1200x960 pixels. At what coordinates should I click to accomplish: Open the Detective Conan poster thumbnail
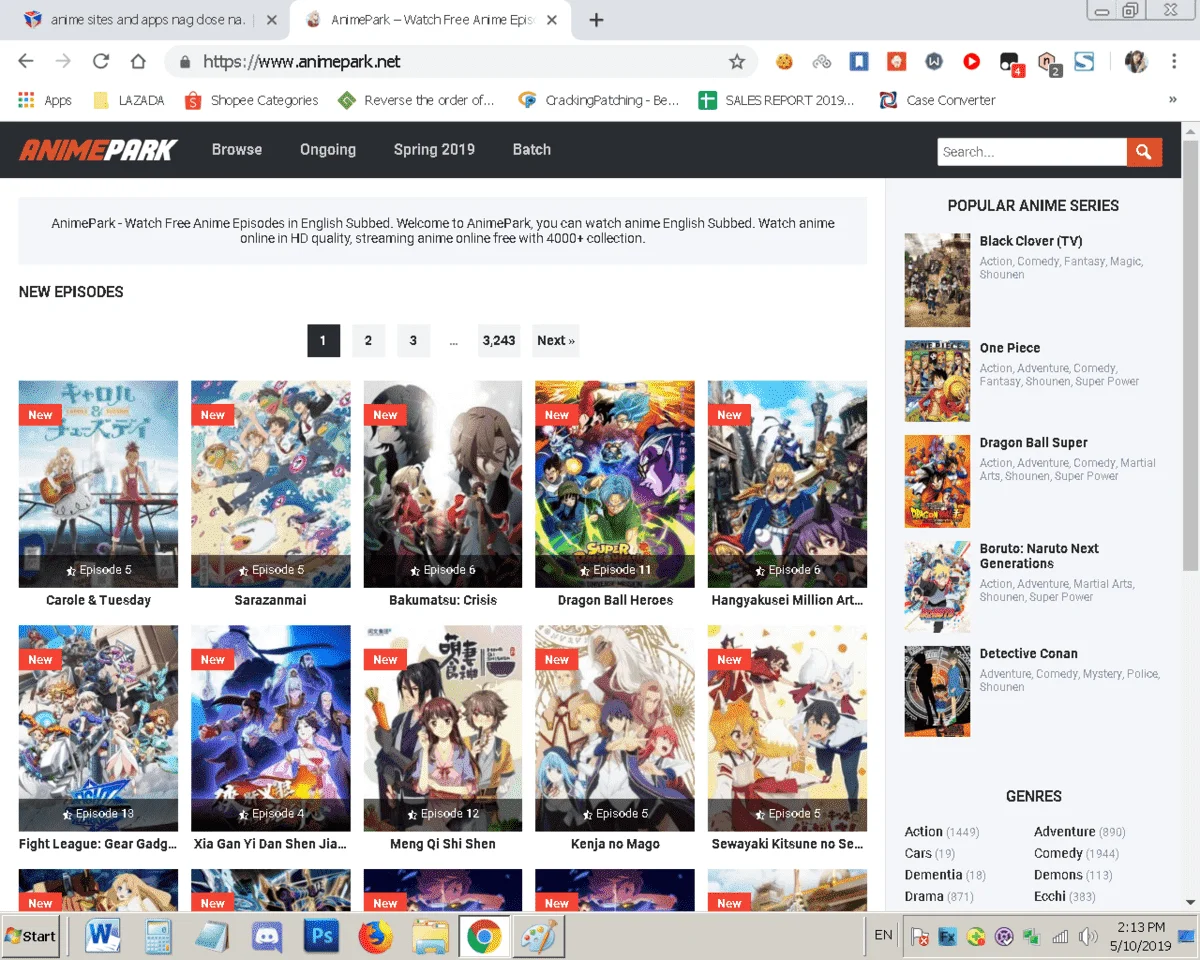tap(937, 691)
